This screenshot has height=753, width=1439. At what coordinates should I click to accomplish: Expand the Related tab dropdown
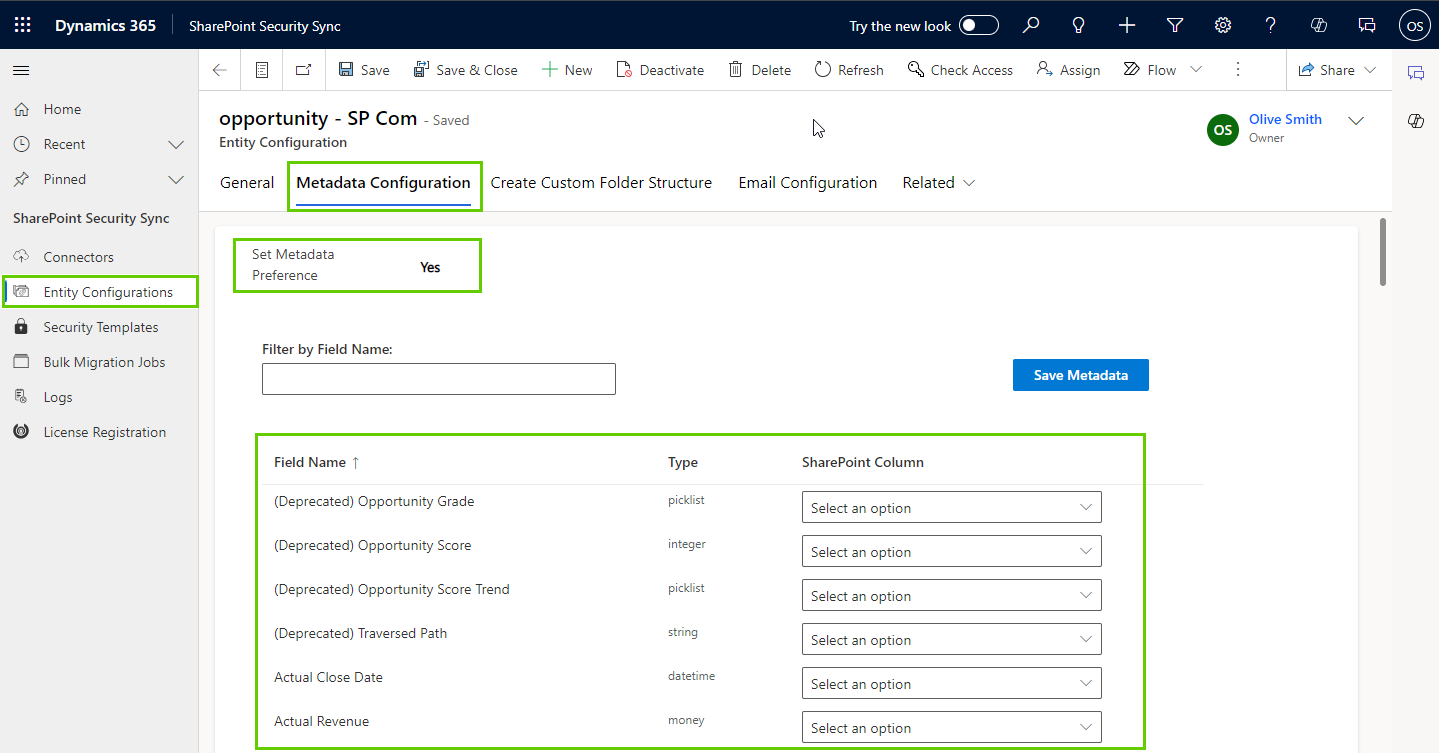click(x=939, y=183)
